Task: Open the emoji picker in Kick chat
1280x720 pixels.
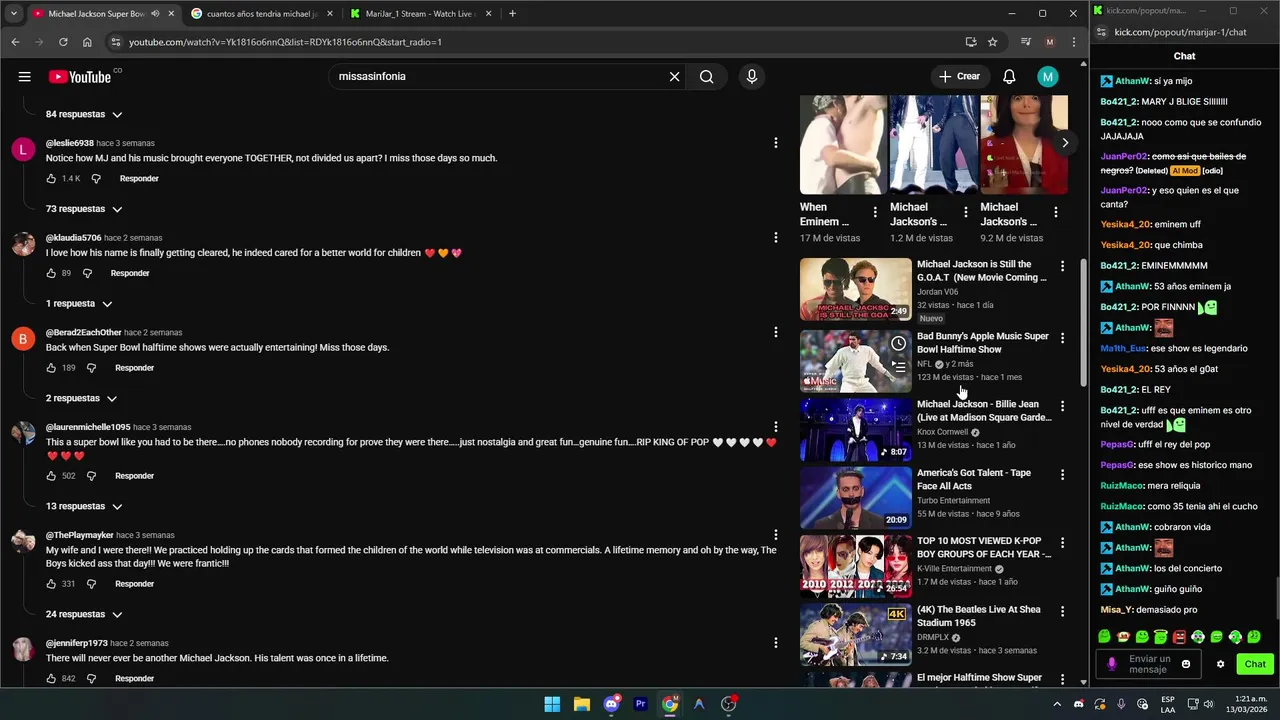Action: 1186,664
